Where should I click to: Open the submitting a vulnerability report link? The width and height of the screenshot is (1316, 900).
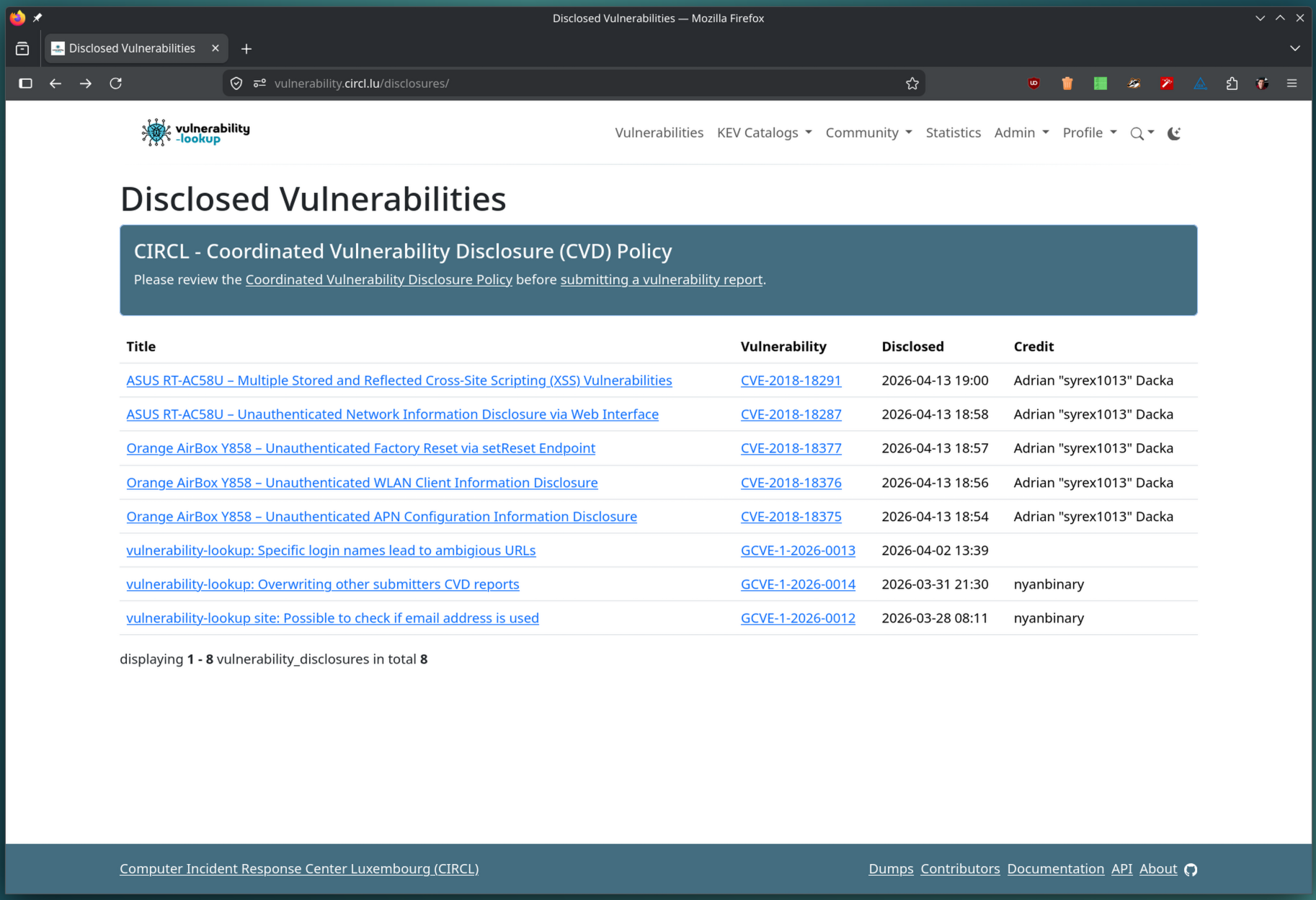[x=661, y=280]
